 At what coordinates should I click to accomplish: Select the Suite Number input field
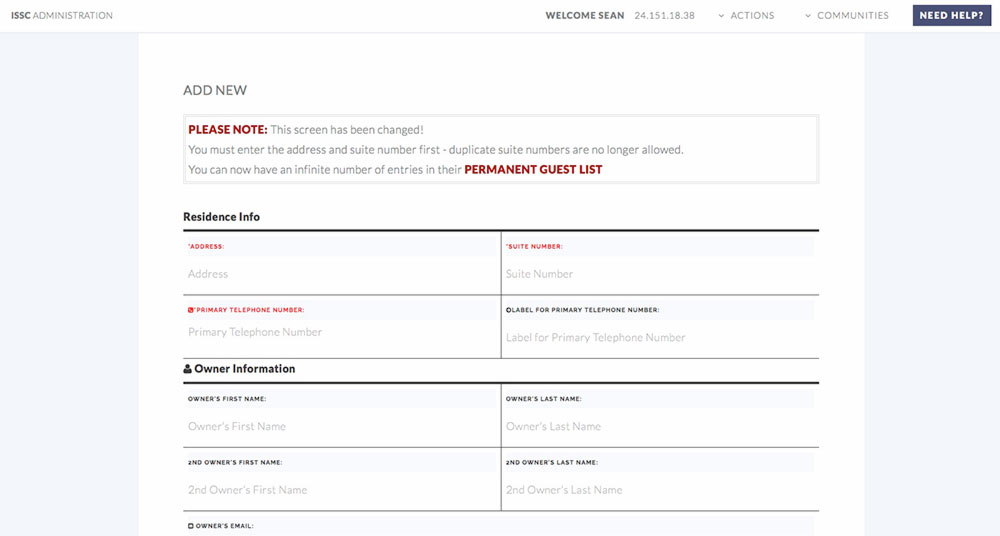[x=659, y=274]
